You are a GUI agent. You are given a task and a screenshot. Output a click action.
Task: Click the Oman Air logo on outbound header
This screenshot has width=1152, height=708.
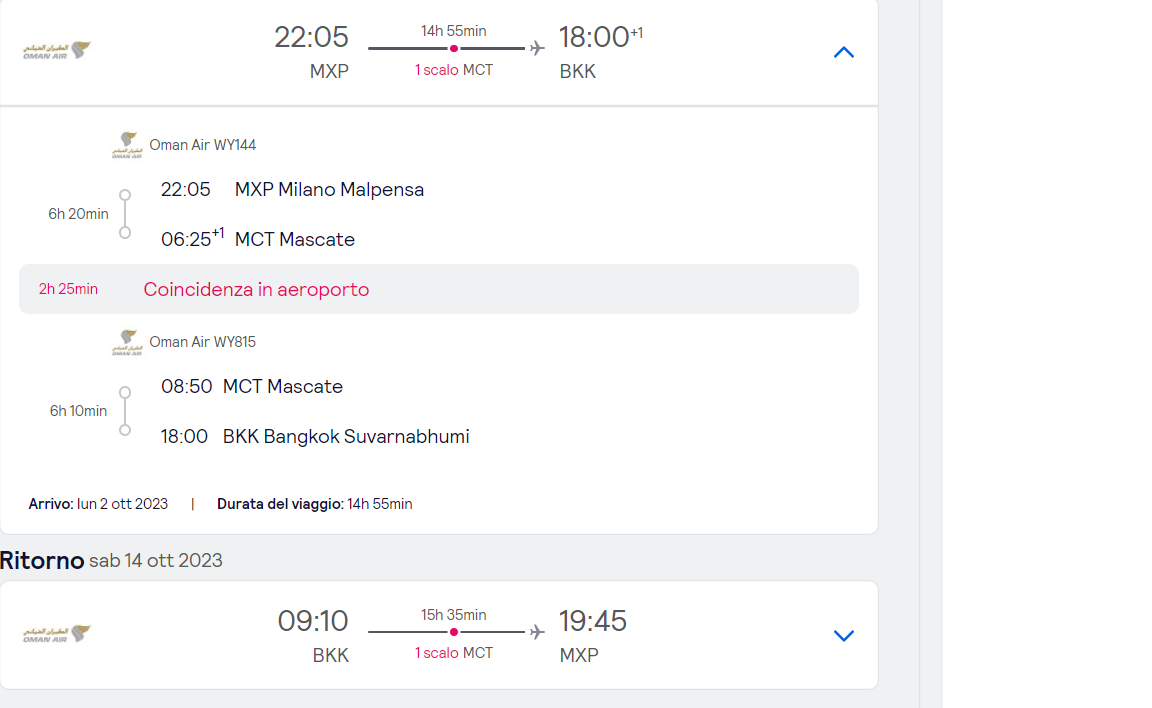[x=57, y=51]
